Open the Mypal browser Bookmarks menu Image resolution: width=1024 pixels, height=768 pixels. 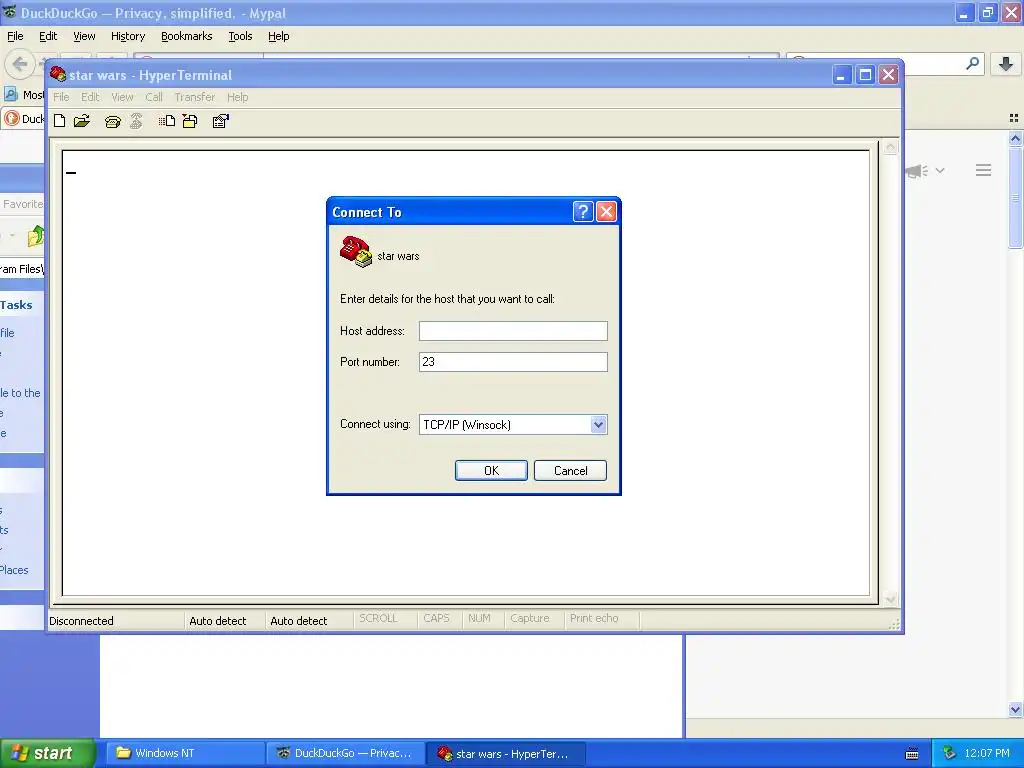187,37
